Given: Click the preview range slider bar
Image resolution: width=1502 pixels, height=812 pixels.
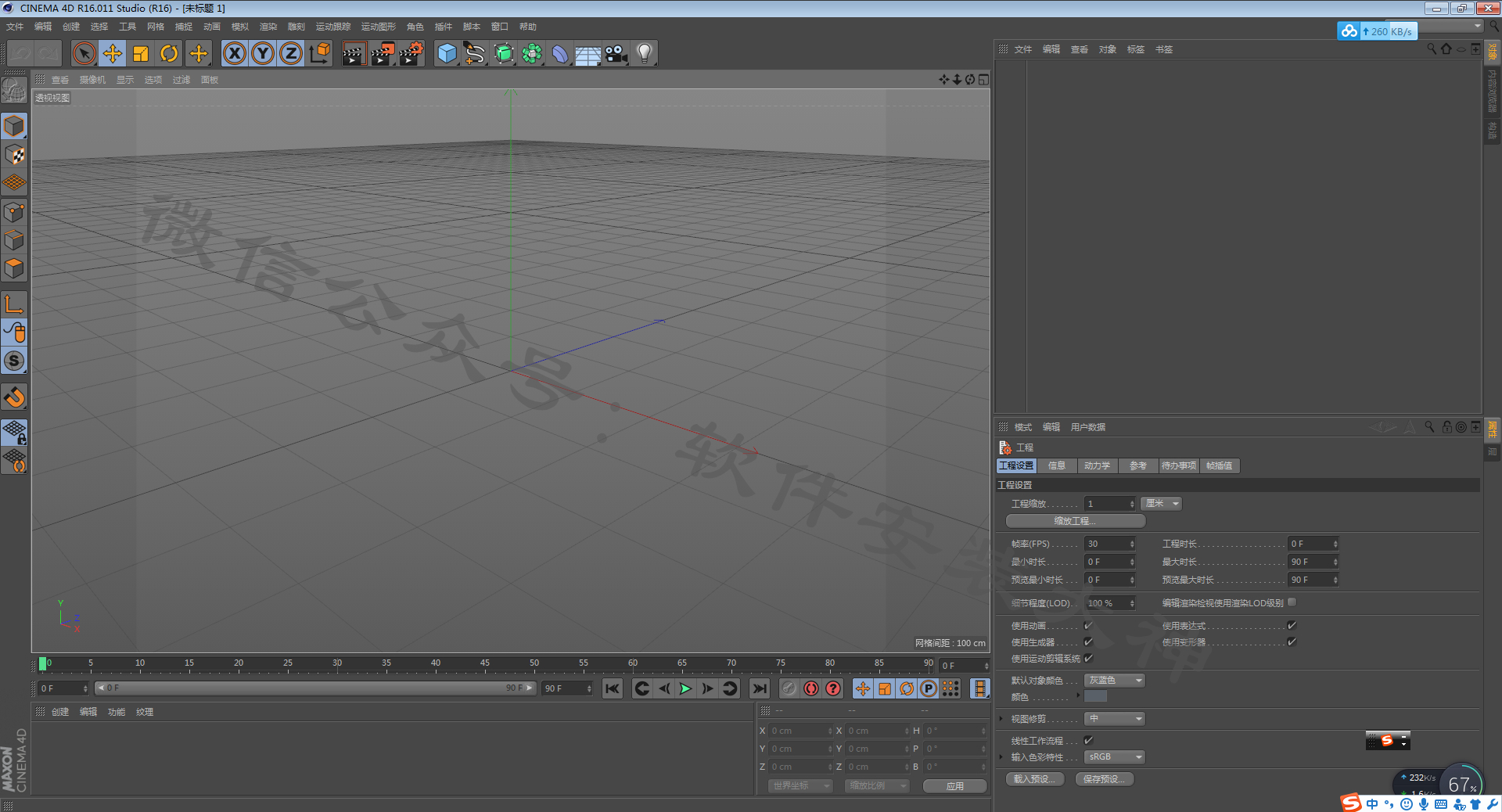Looking at the screenshot, I should coord(314,688).
